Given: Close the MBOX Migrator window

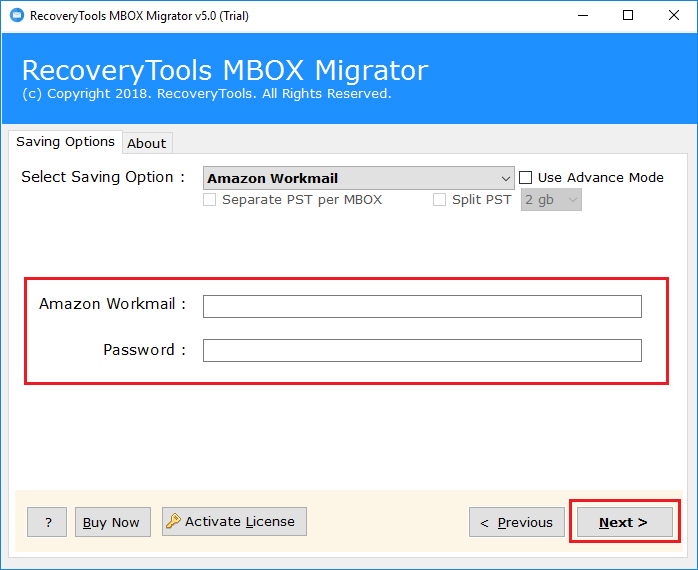Looking at the screenshot, I should (674, 15).
